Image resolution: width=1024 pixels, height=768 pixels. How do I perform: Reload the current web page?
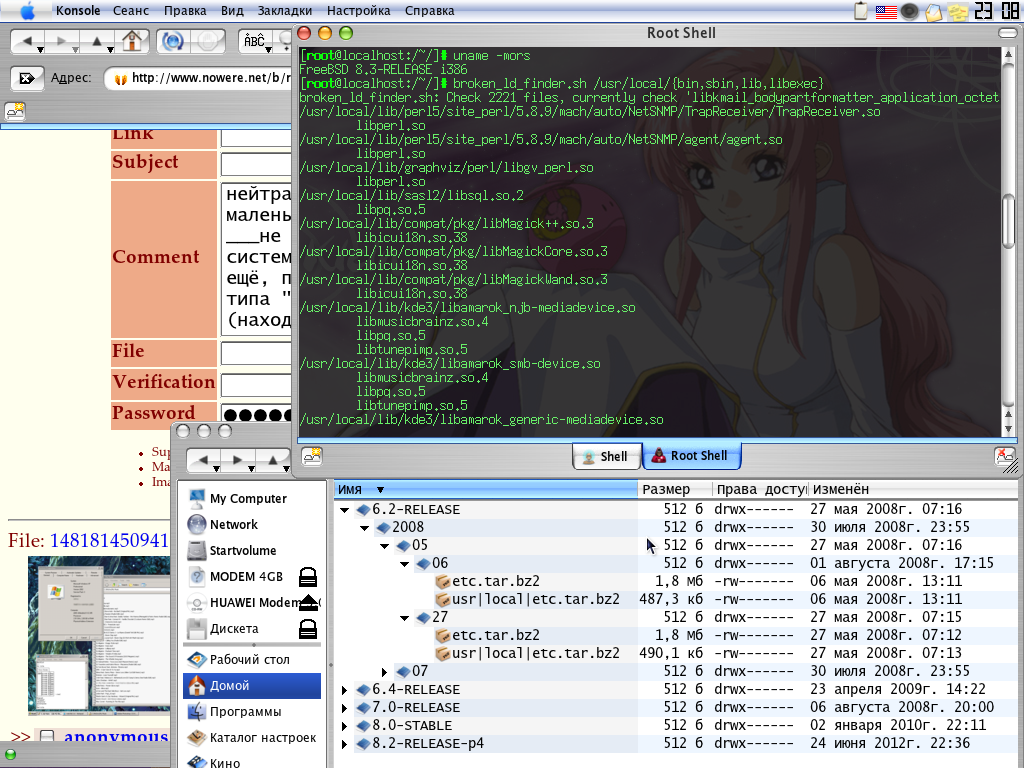pos(173,42)
